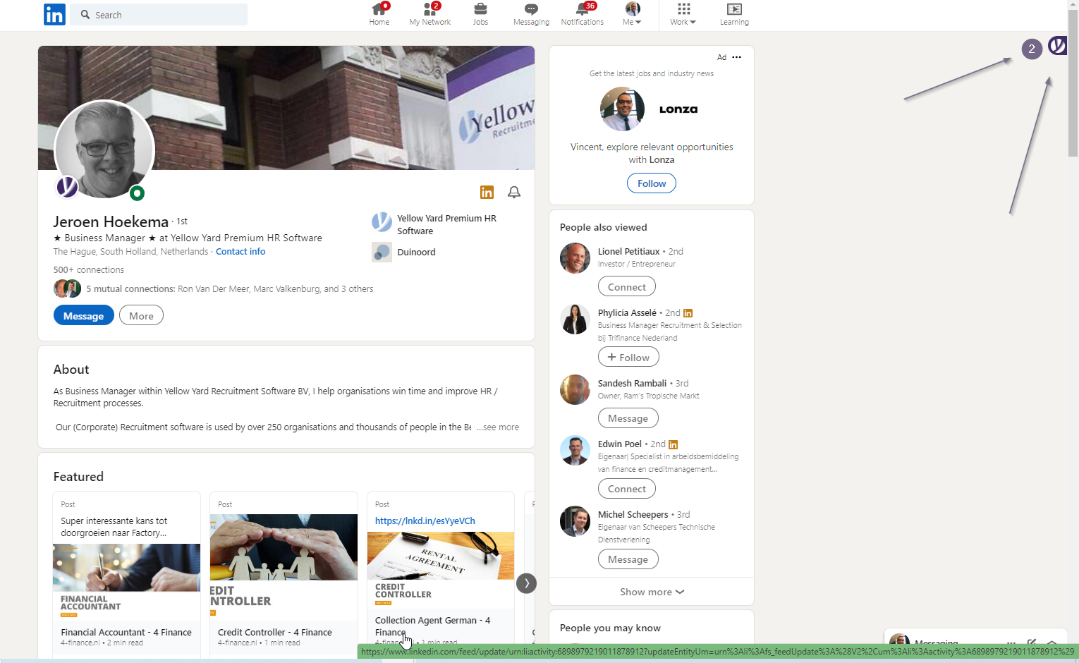Click Michel Scheepers's avatar photo
1079x663 pixels.
click(575, 521)
